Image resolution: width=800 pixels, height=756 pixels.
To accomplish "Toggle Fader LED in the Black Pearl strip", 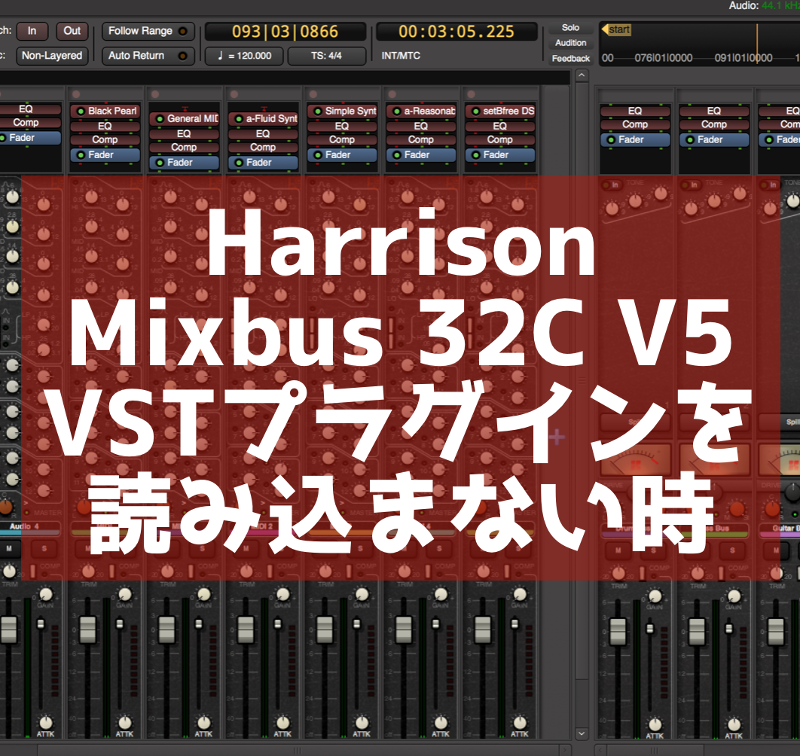I will tap(81, 155).
